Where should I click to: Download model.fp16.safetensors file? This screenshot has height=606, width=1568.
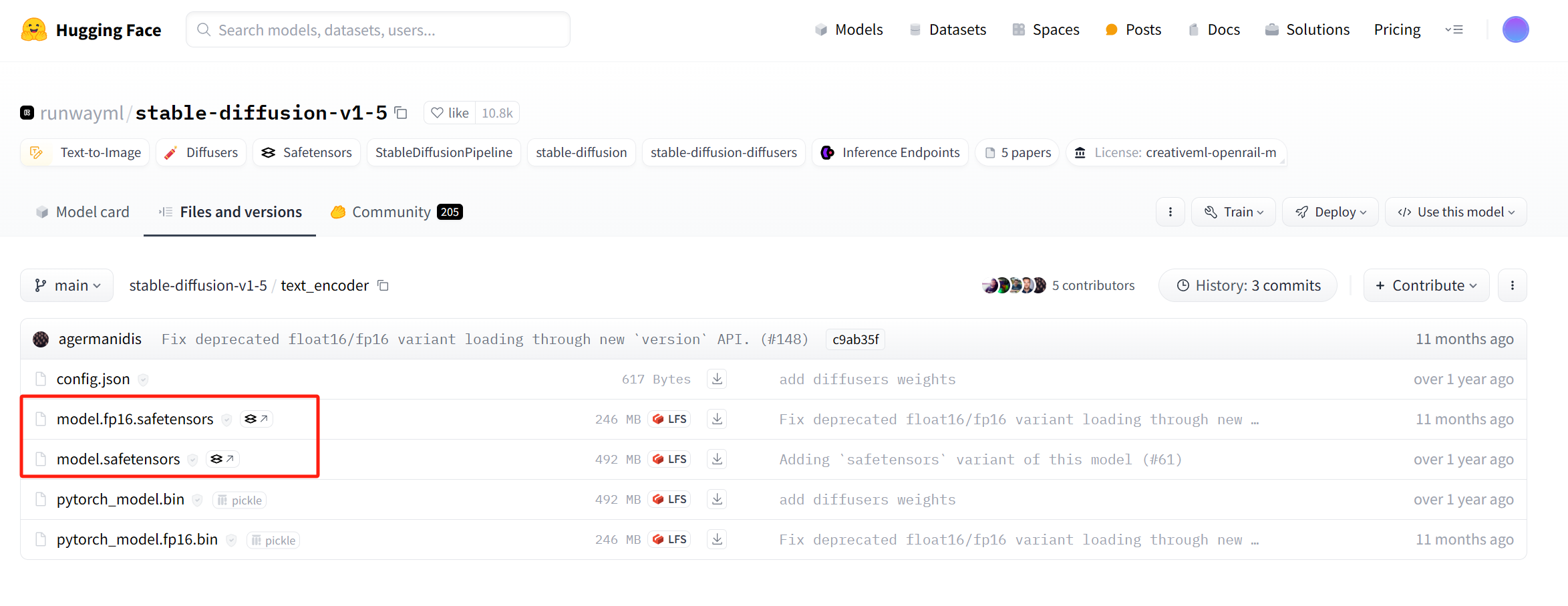coord(717,419)
